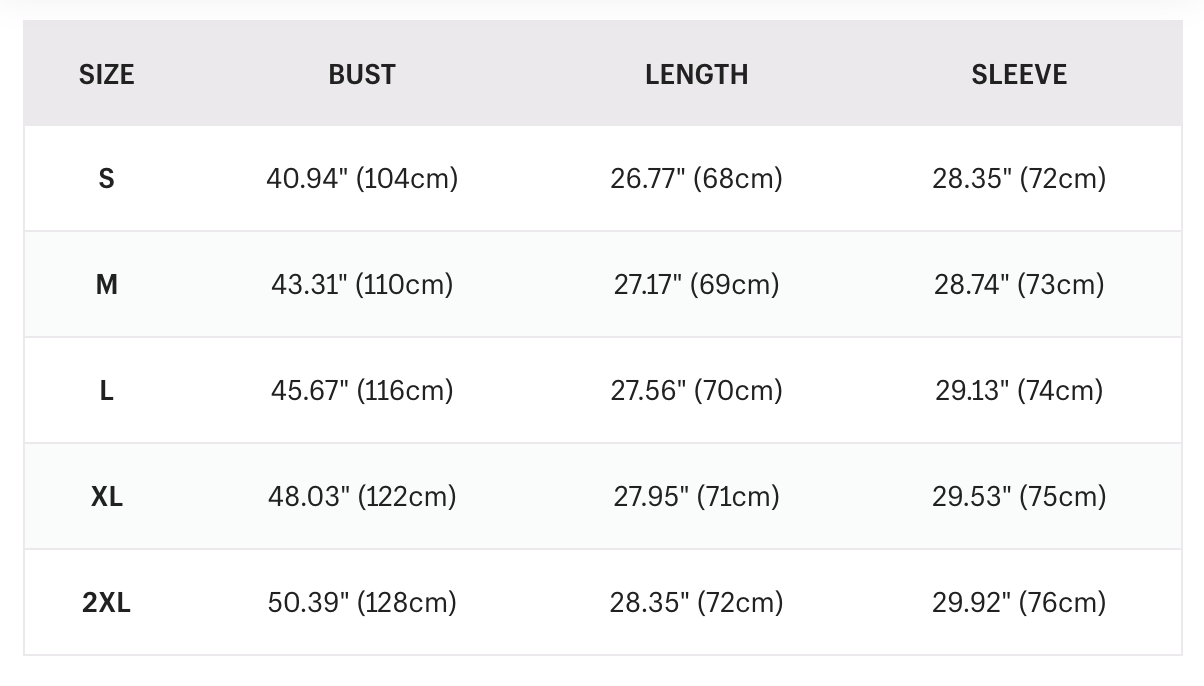Click the SLEEVE column header
The width and height of the screenshot is (1204, 686).
[x=1019, y=74]
